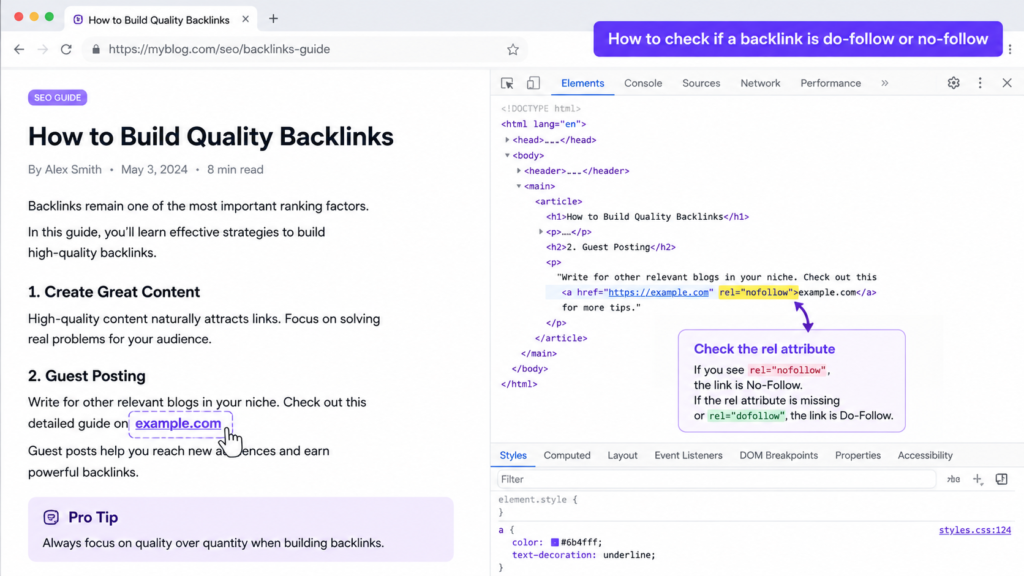Close the How to Build Quality Backlinks tab
1024x576 pixels.
coord(246,19)
